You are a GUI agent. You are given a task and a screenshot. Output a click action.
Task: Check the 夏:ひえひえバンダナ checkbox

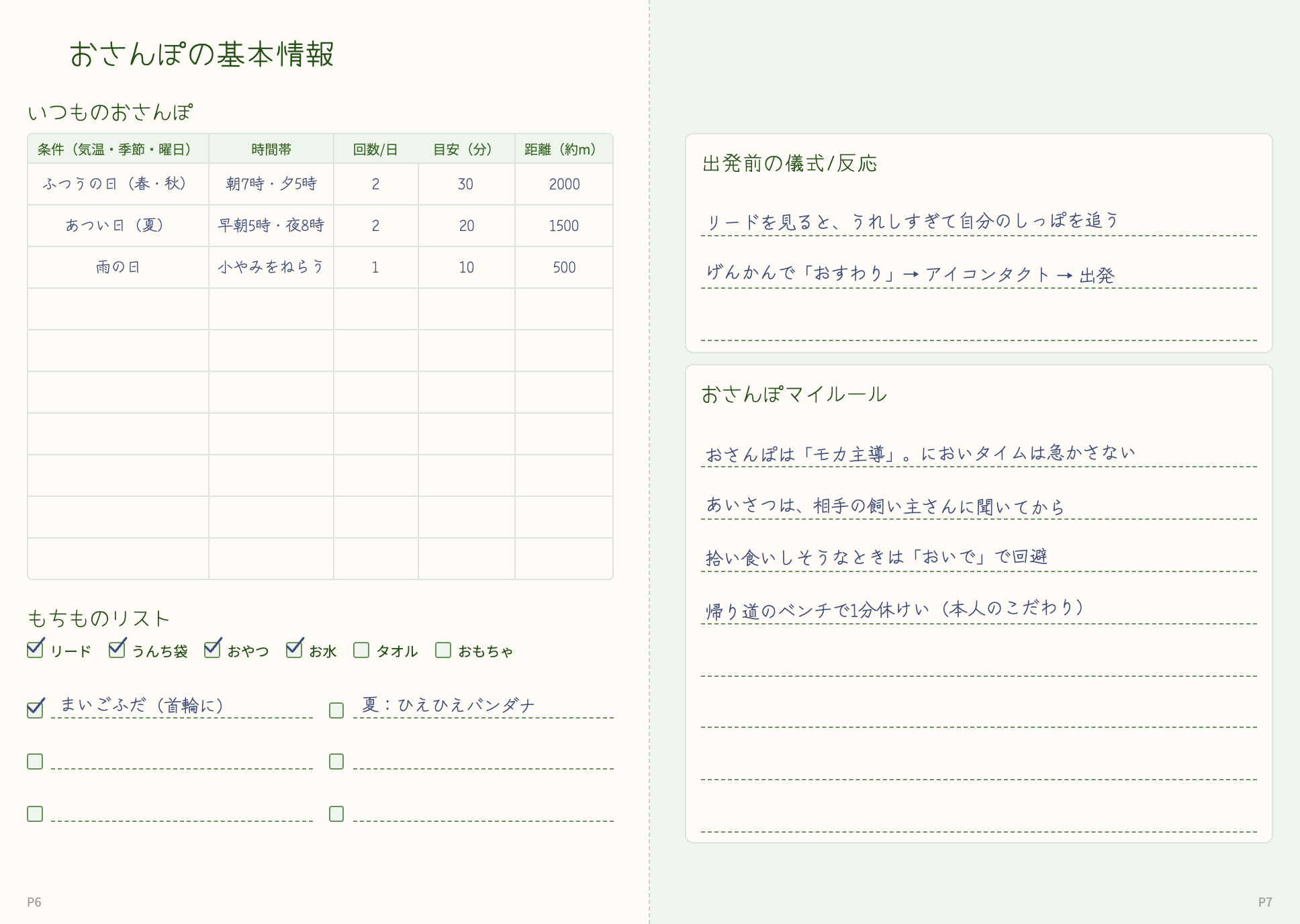tap(336, 710)
